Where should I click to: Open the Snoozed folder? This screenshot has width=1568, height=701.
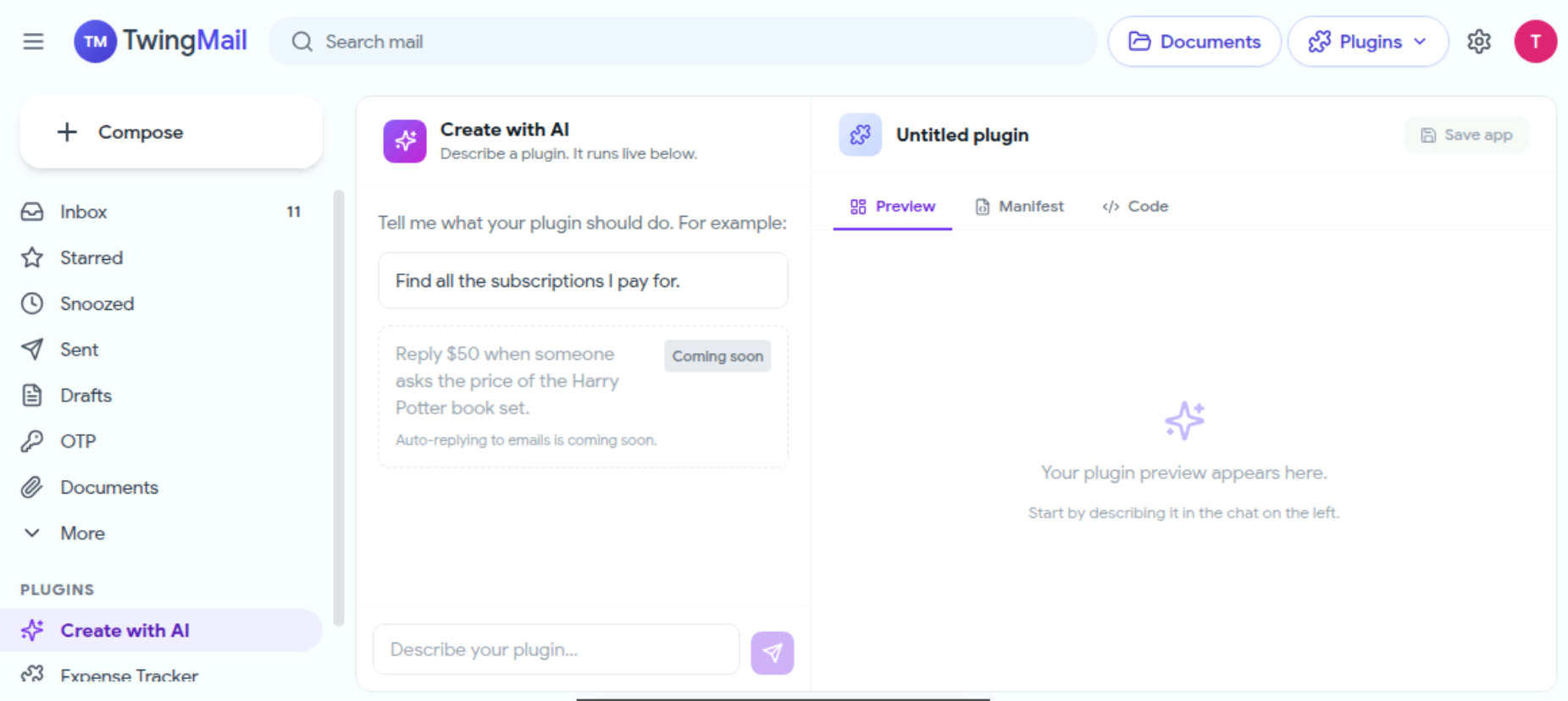pyautogui.click(x=161, y=303)
